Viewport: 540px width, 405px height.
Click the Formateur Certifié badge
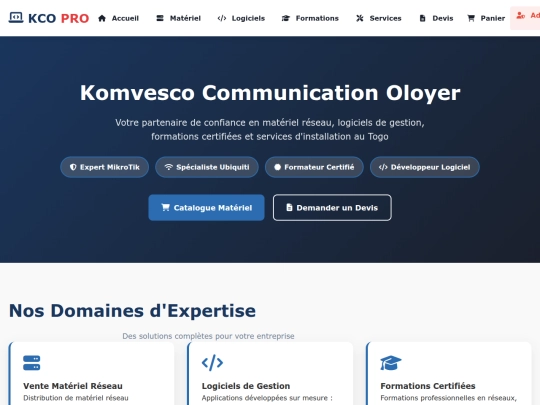pyautogui.click(x=314, y=167)
